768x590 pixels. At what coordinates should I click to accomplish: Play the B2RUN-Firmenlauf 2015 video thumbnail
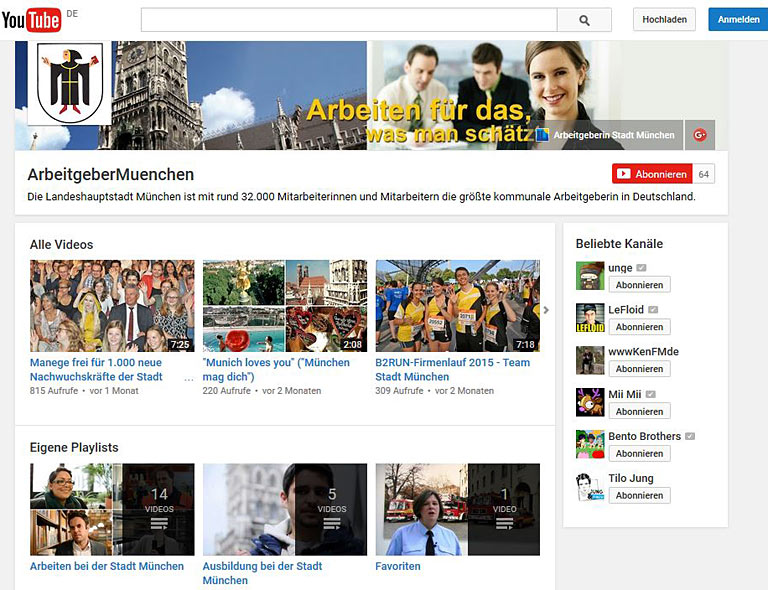point(457,306)
